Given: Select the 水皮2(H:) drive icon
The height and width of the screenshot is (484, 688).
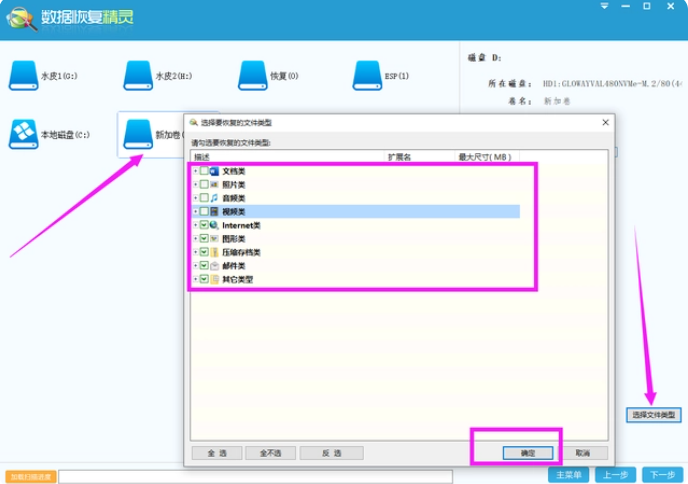Looking at the screenshot, I should point(138,75).
